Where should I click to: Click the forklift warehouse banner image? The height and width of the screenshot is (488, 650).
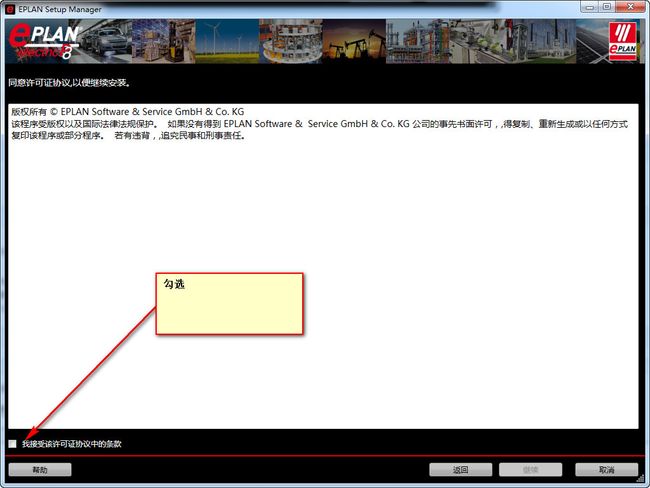(163, 41)
